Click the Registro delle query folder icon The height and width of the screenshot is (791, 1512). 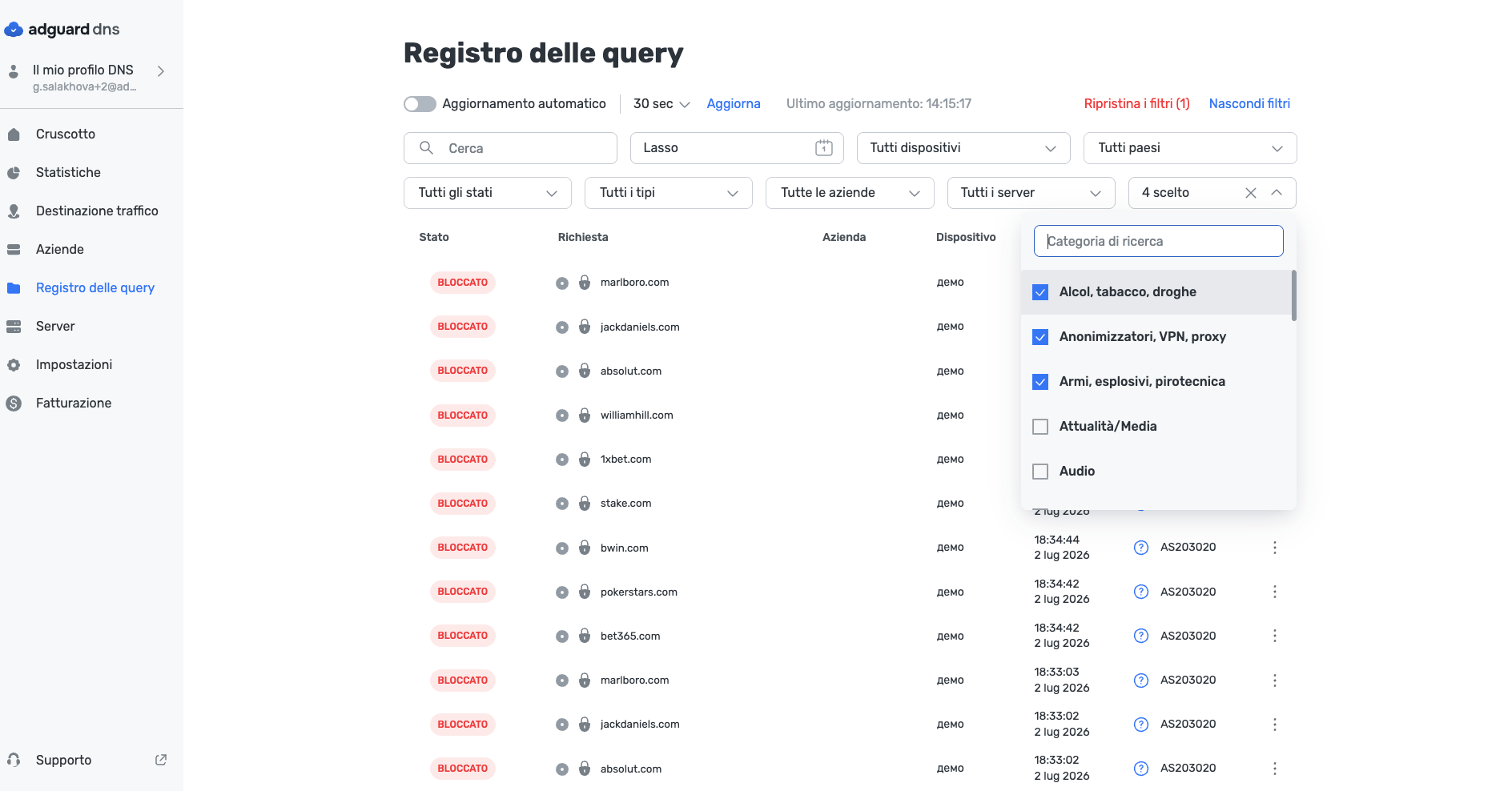pyautogui.click(x=14, y=288)
